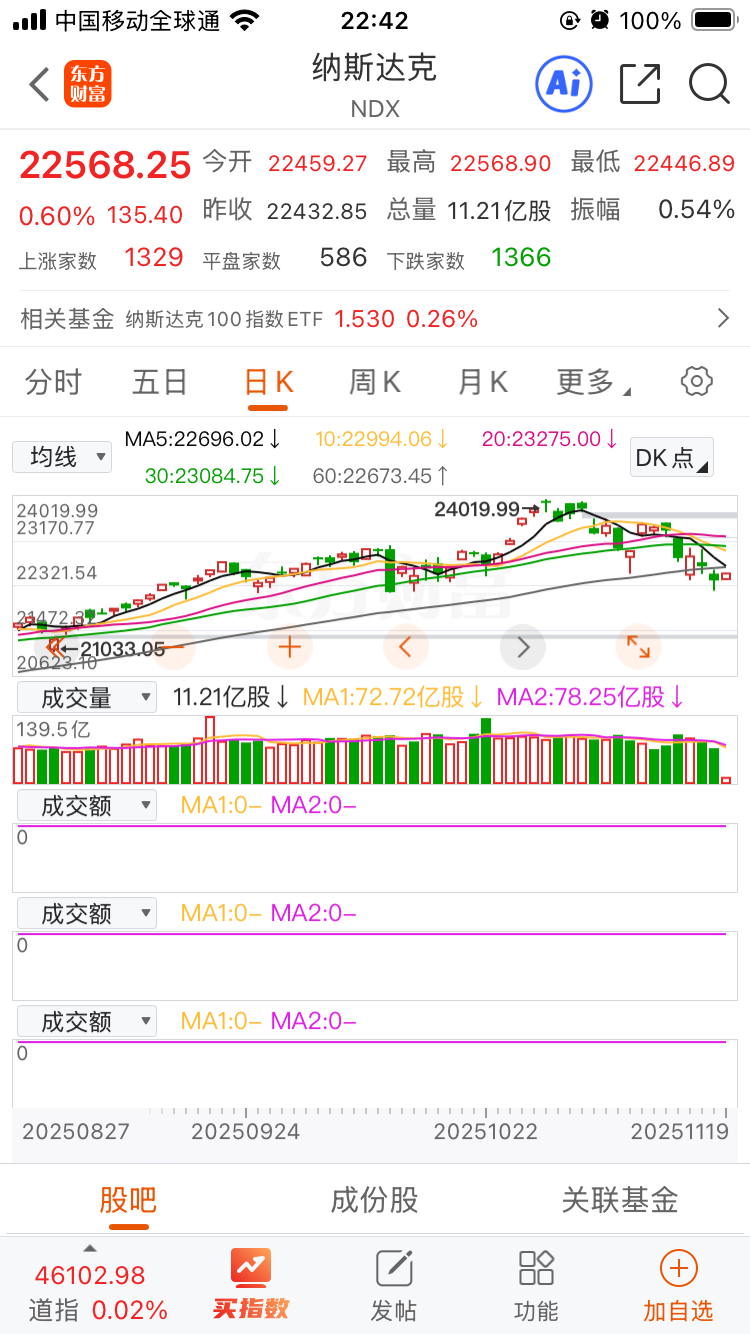750x1334 pixels.
Task: Open the 功能 functions icon
Action: point(536,1284)
